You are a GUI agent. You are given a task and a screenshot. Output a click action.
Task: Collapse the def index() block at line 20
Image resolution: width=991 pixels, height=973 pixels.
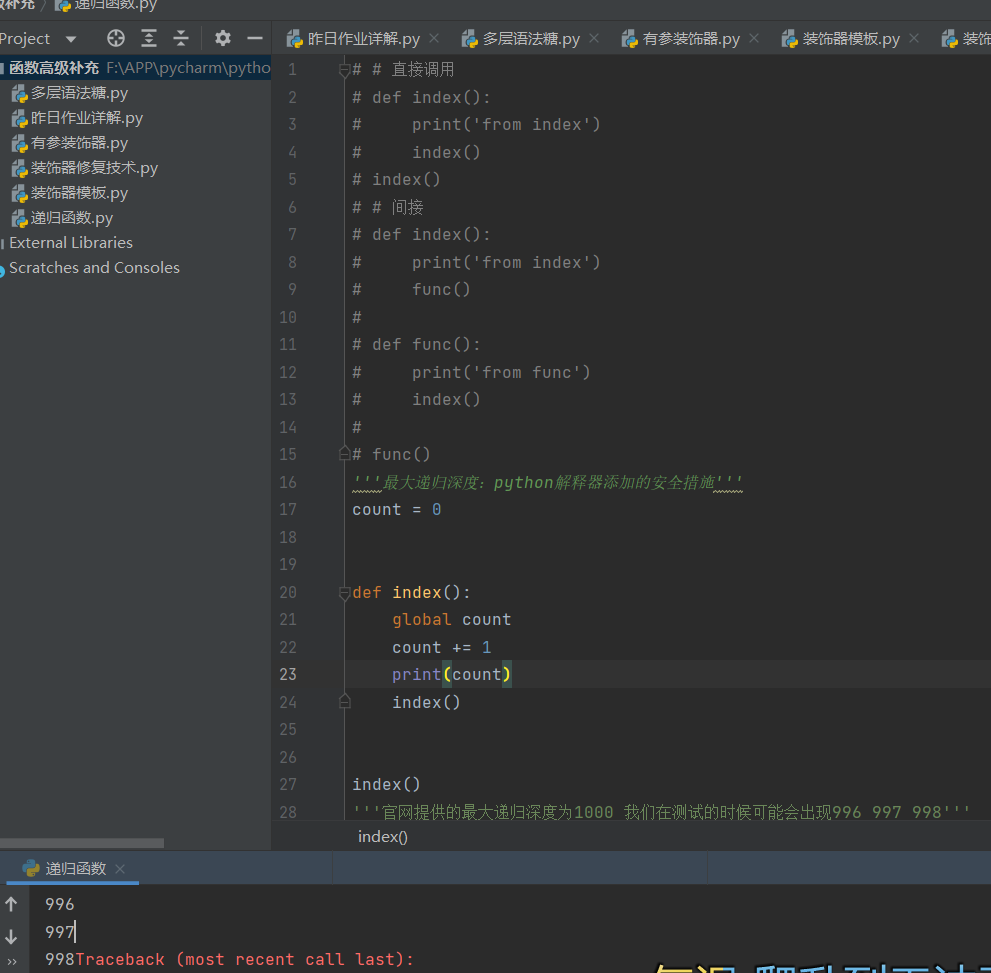(x=345, y=592)
